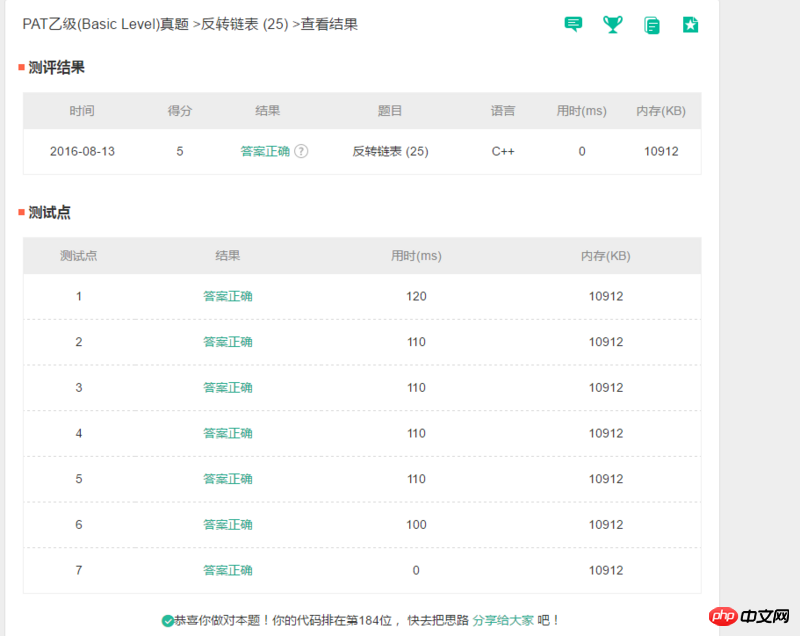Image resolution: width=800 pixels, height=636 pixels.
Task: Click 答案正确 for test point 1
Action: (228, 296)
